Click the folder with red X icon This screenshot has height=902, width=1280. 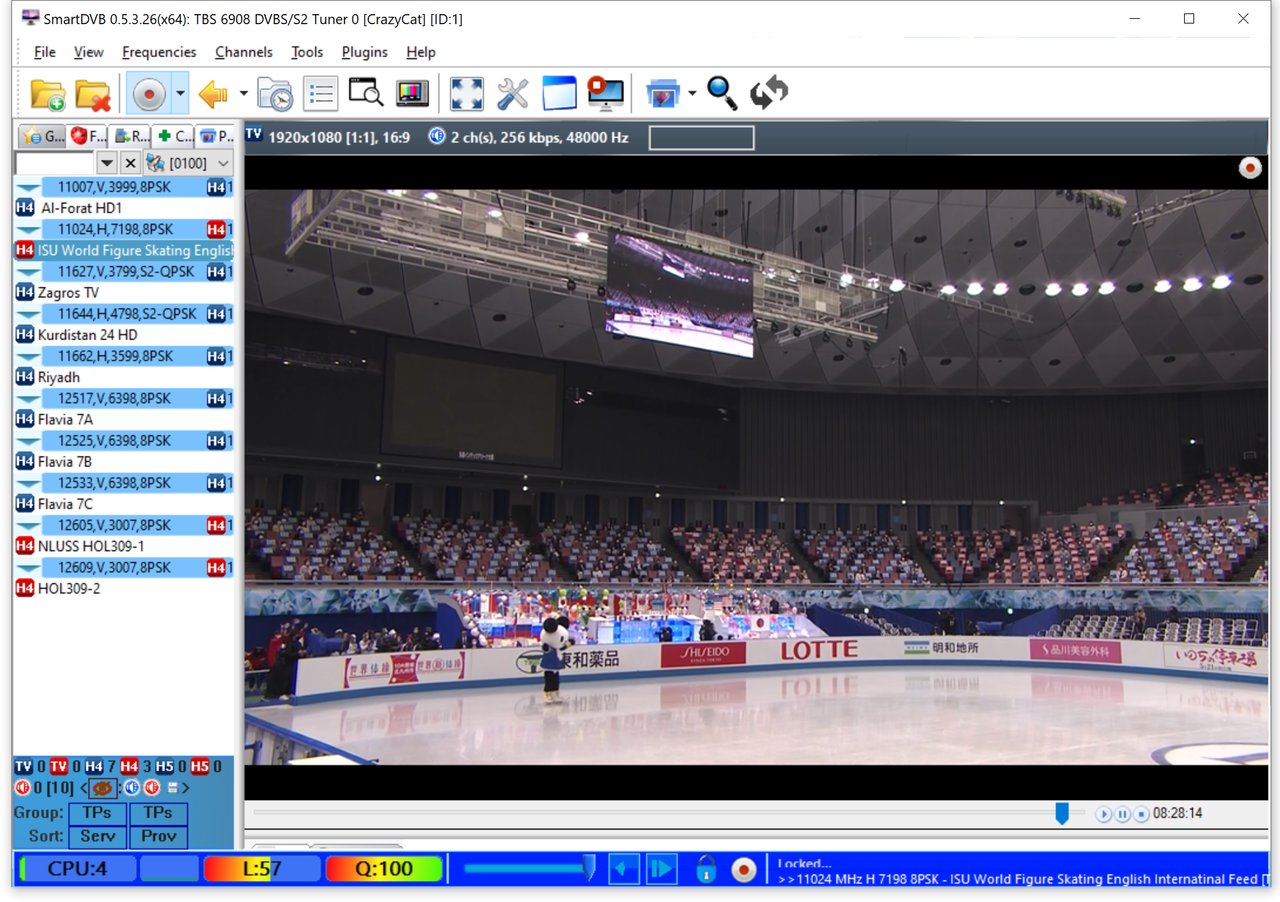92,94
